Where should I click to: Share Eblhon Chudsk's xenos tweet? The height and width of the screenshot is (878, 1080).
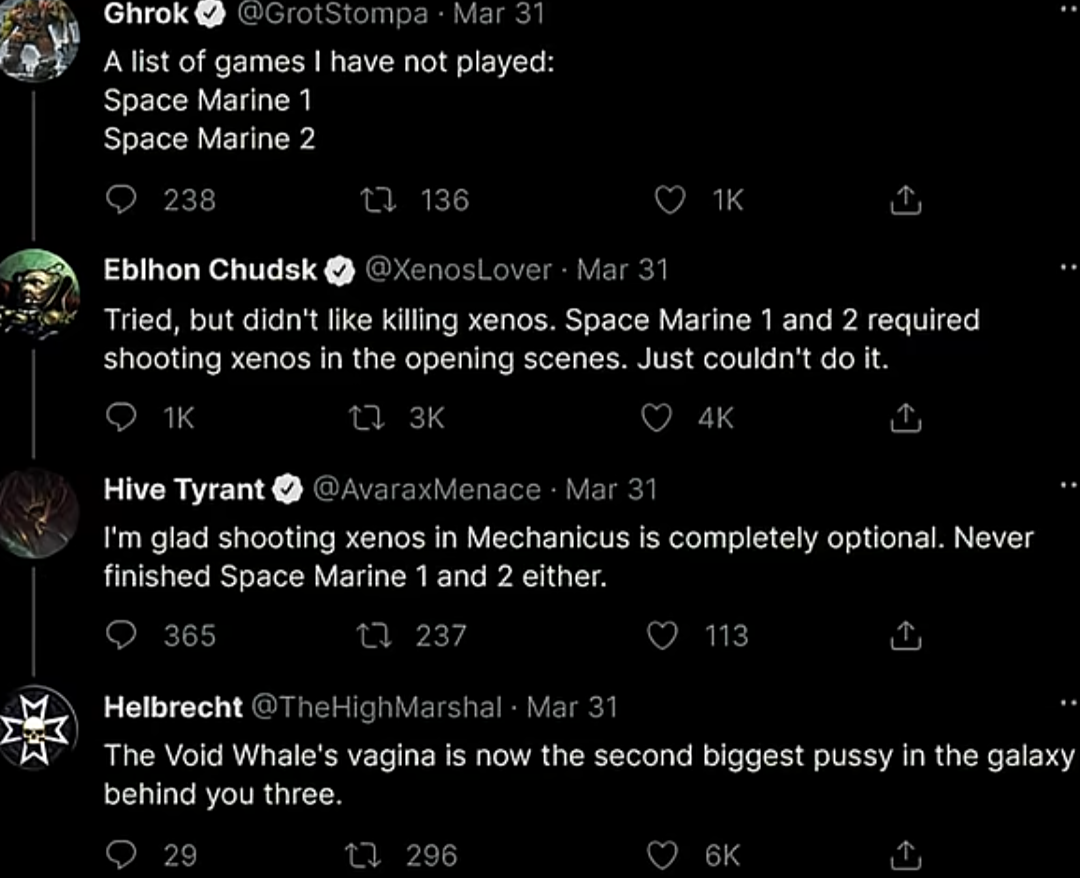point(904,418)
